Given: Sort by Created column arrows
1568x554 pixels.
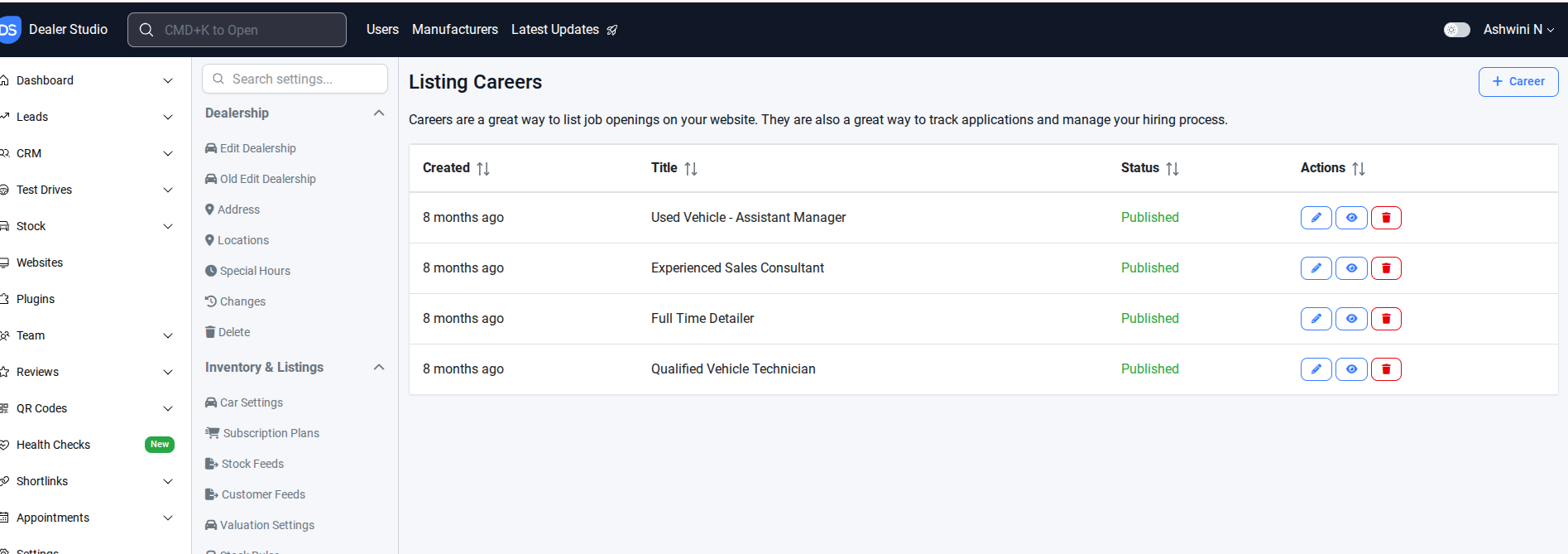Looking at the screenshot, I should tap(483, 169).
